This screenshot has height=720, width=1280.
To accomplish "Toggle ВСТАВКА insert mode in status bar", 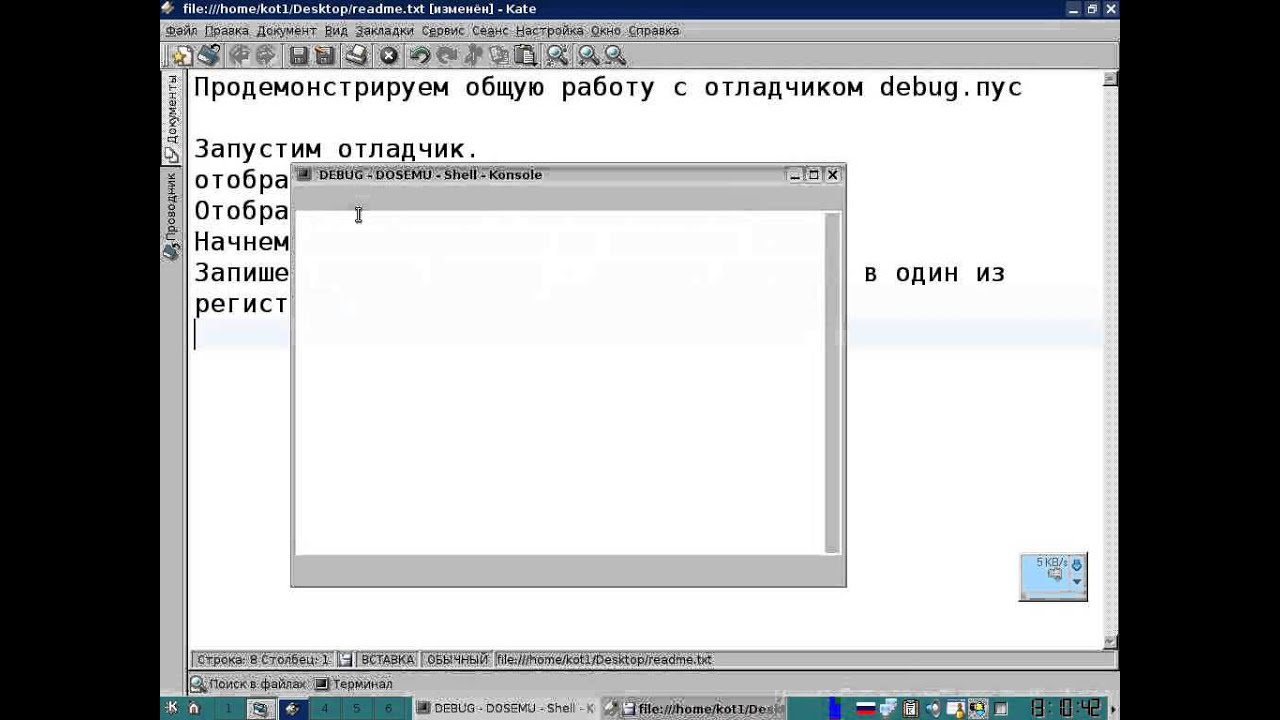I will (x=387, y=660).
